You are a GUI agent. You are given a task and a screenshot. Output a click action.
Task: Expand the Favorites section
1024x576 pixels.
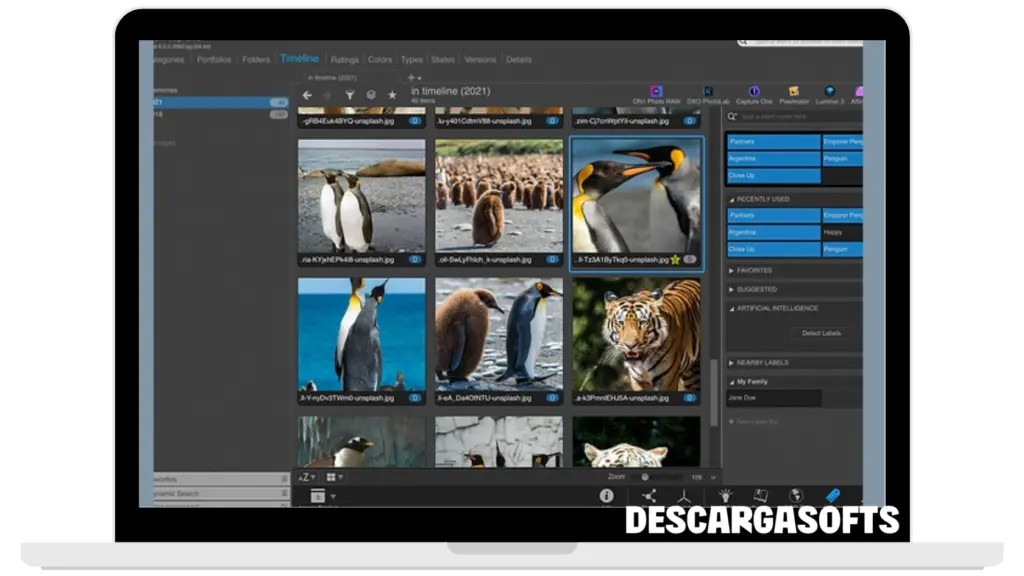pyautogui.click(x=754, y=270)
